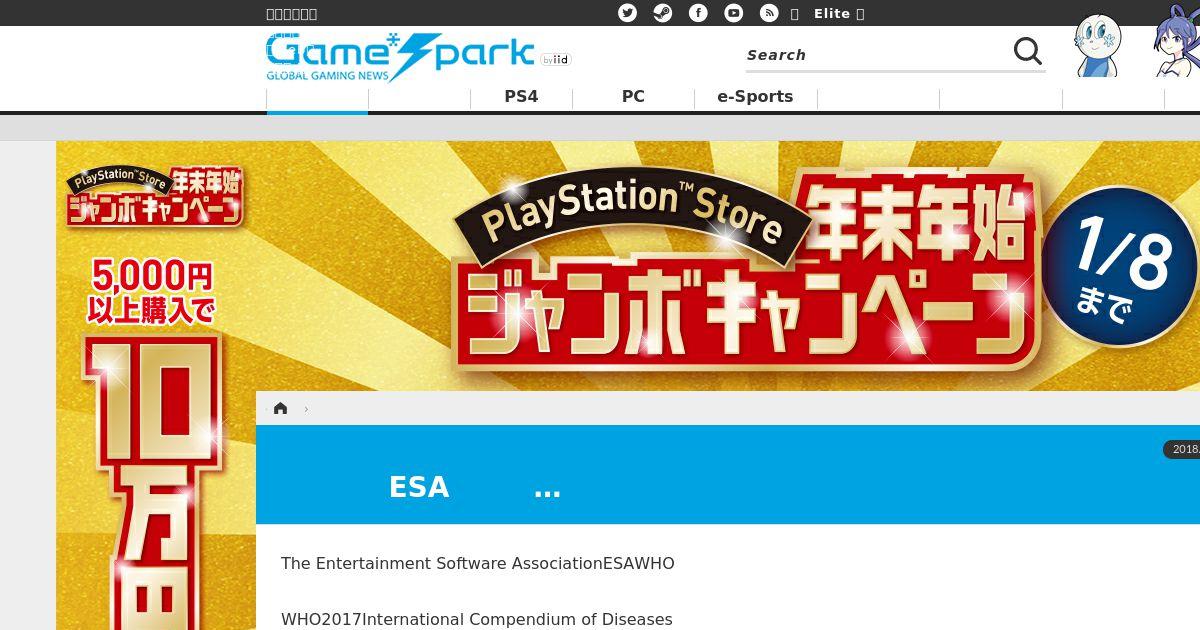
Task: Open the PC navigation tab
Action: (x=633, y=97)
